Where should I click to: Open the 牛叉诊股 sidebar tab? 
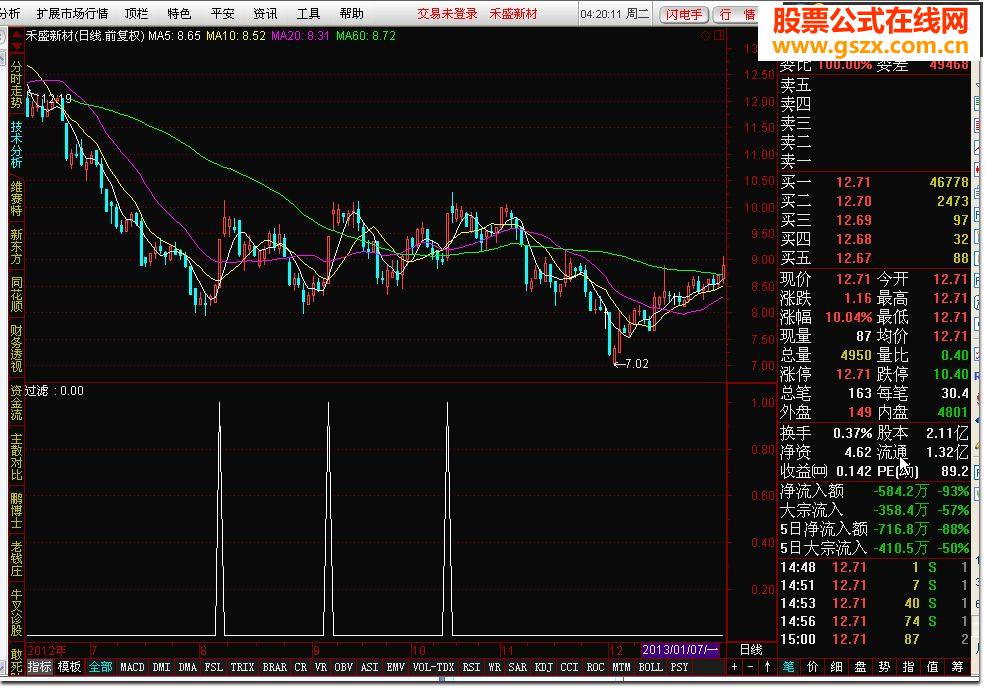click(x=16, y=613)
